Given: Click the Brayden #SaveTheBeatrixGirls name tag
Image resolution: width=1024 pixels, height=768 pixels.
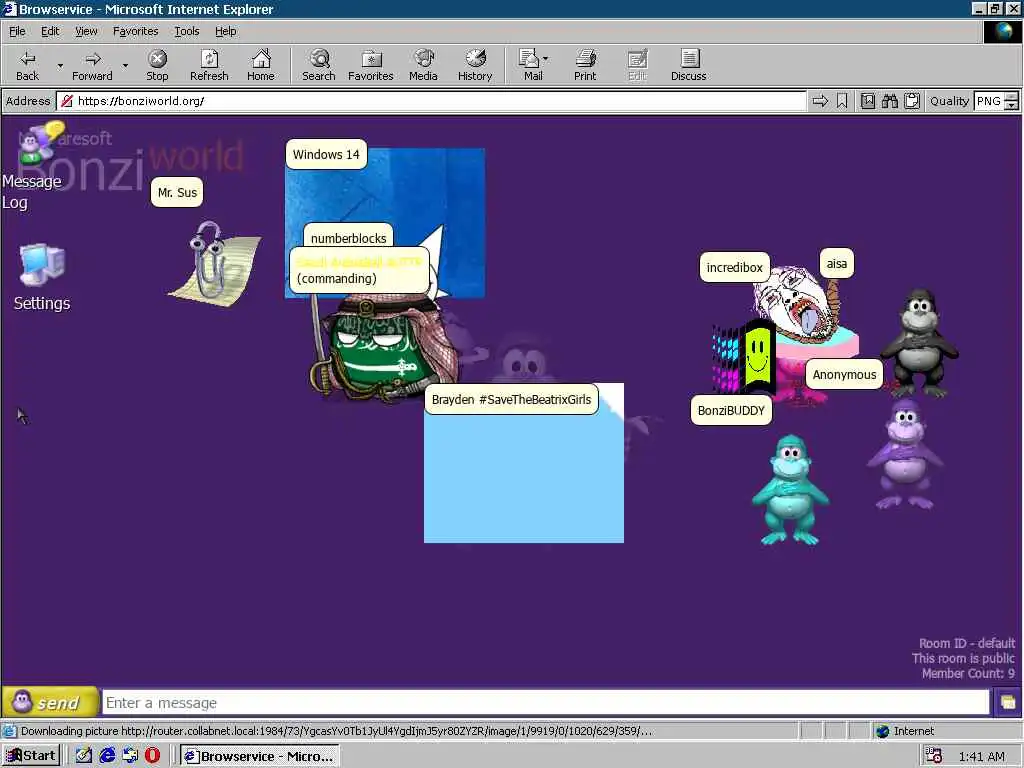Looking at the screenshot, I should [511, 399].
